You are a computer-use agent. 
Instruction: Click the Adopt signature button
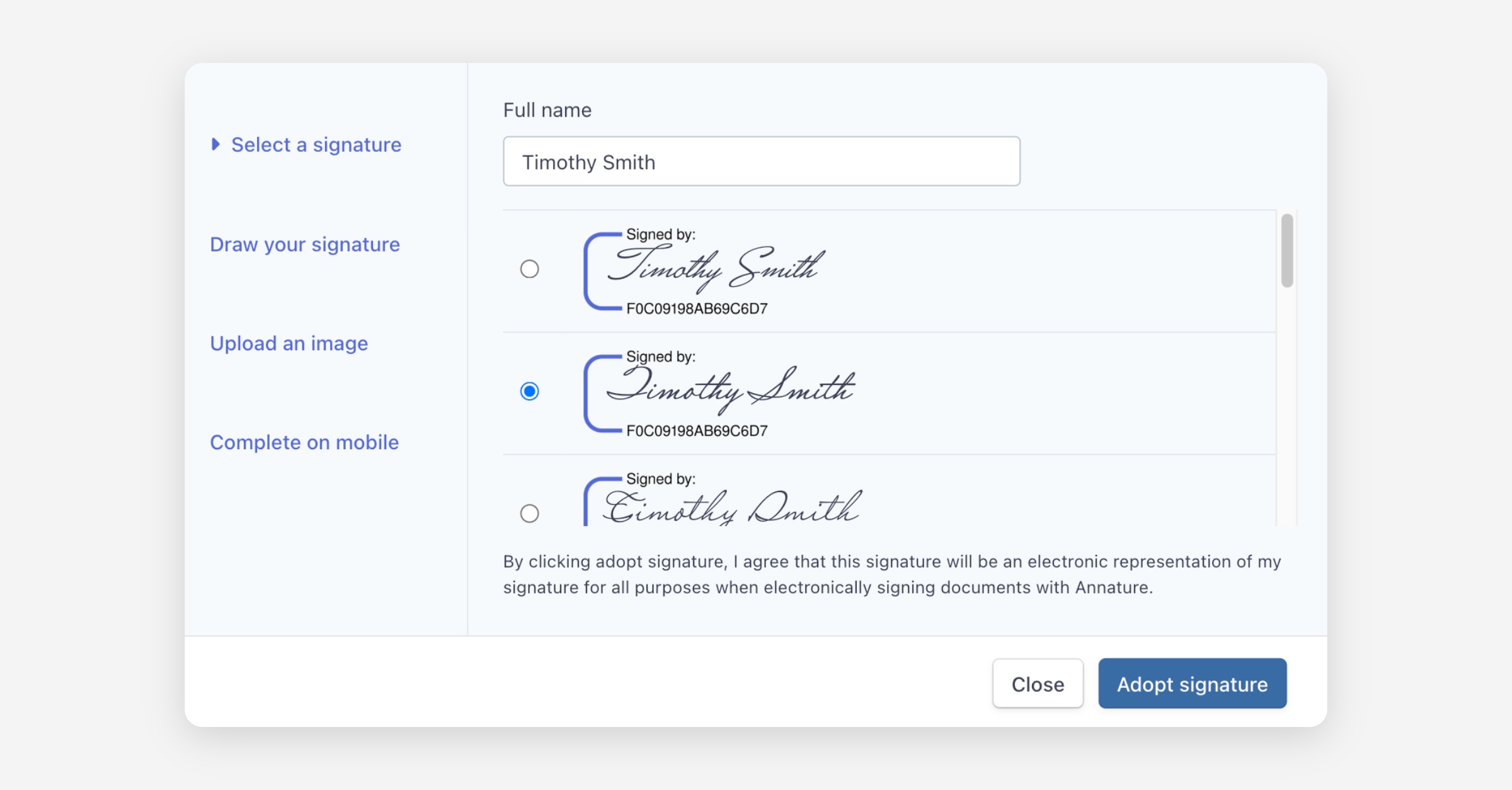(x=1191, y=684)
